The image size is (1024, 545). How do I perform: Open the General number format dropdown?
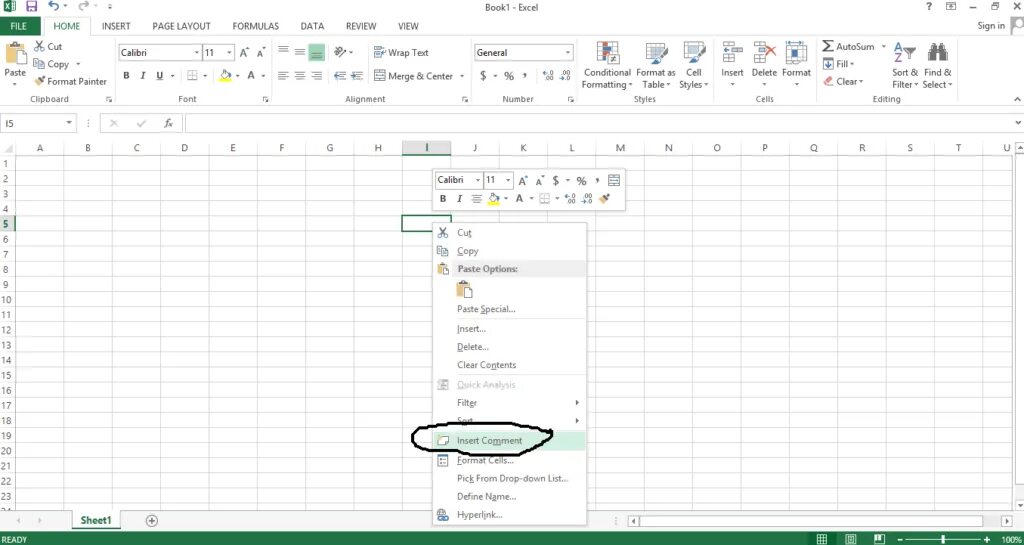568,53
